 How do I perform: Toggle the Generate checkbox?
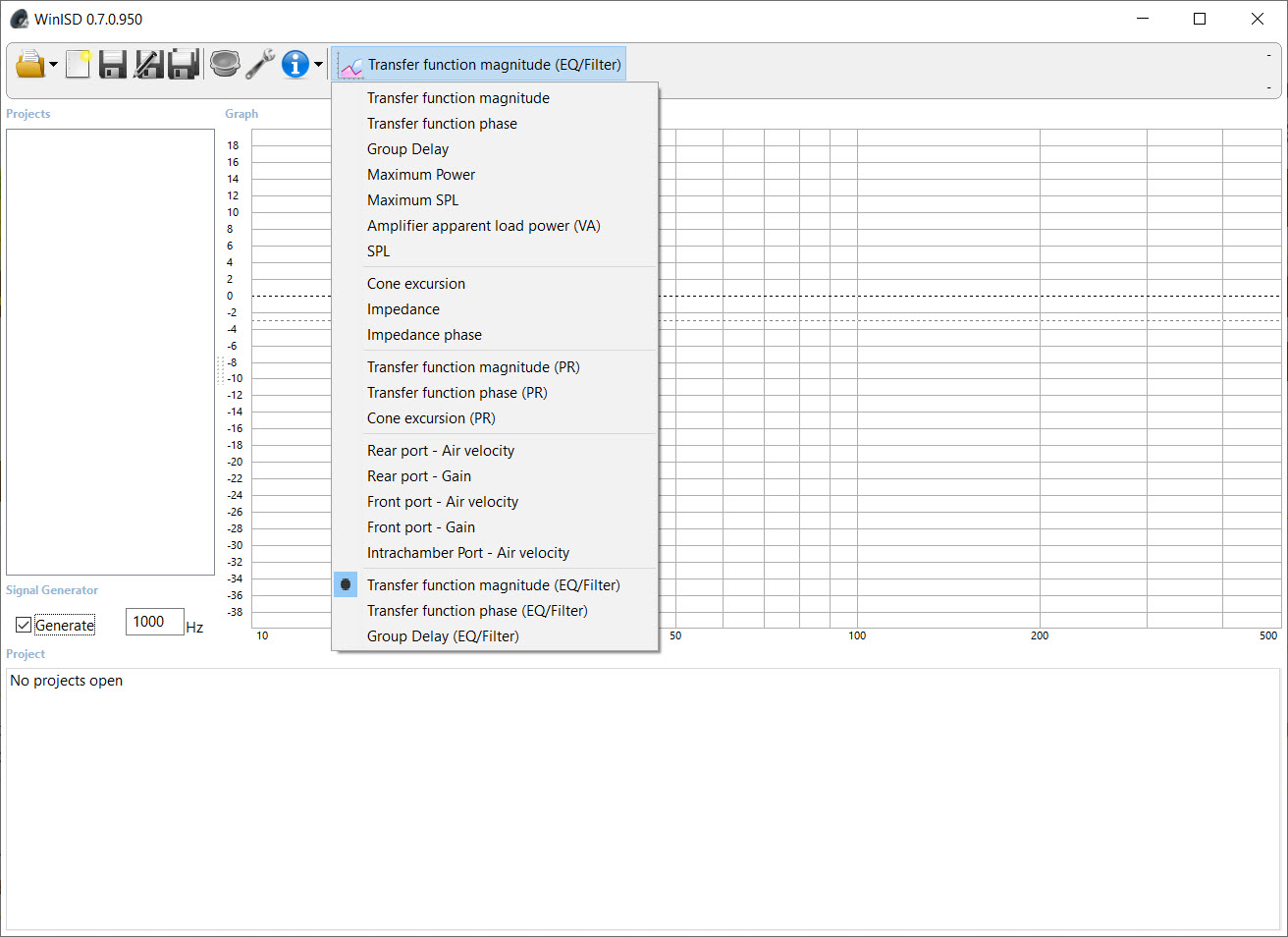tap(24, 625)
